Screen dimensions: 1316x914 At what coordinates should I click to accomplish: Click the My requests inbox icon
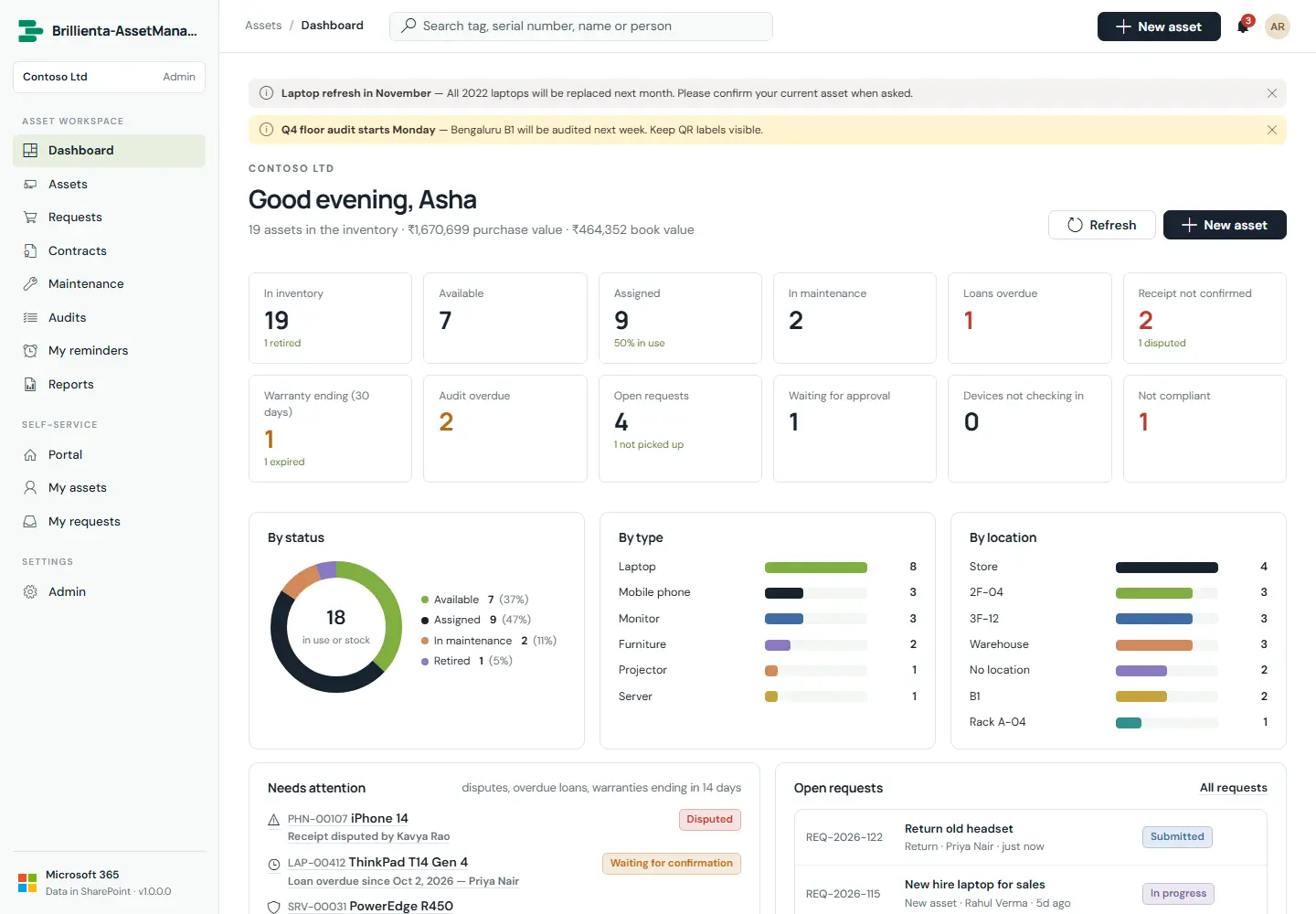30,522
